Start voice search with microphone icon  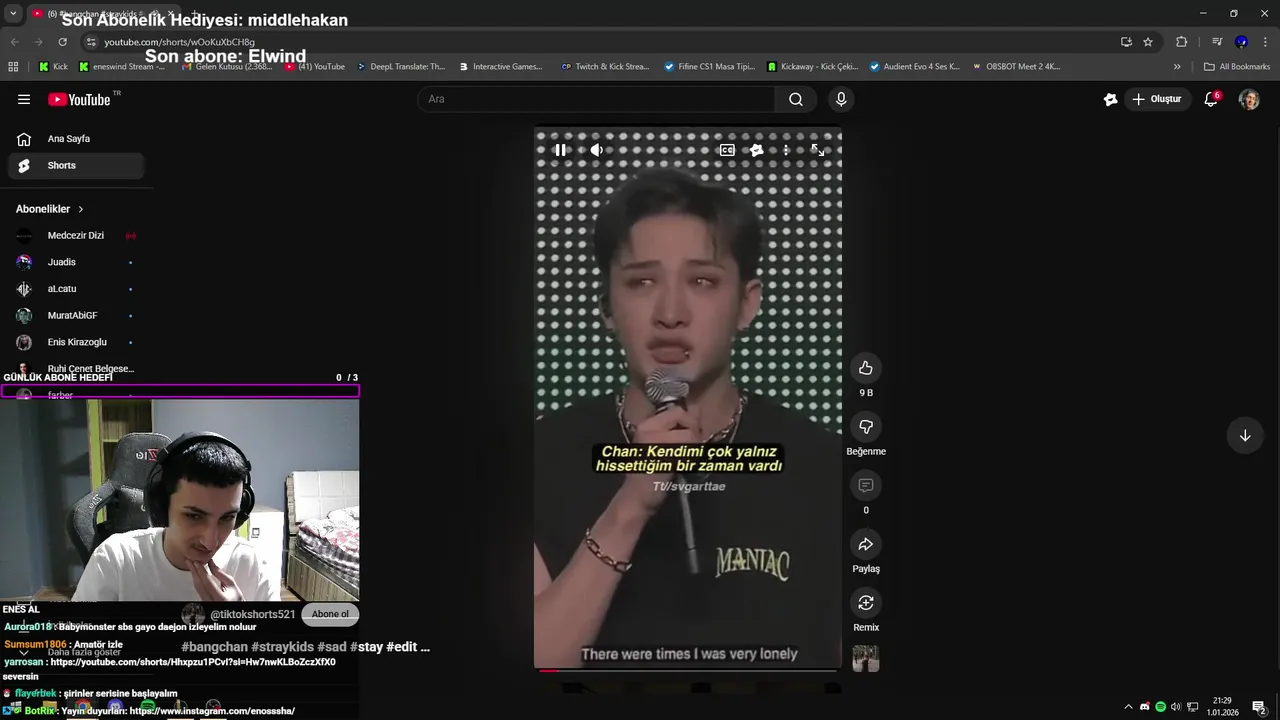(x=841, y=99)
